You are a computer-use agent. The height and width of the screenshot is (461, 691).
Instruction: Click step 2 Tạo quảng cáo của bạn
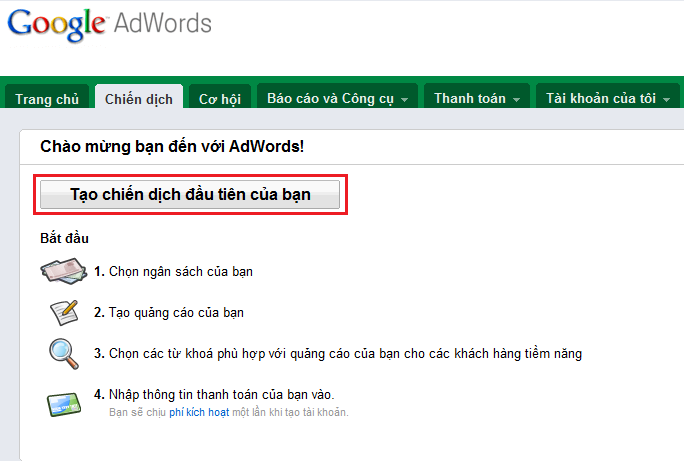[169, 312]
